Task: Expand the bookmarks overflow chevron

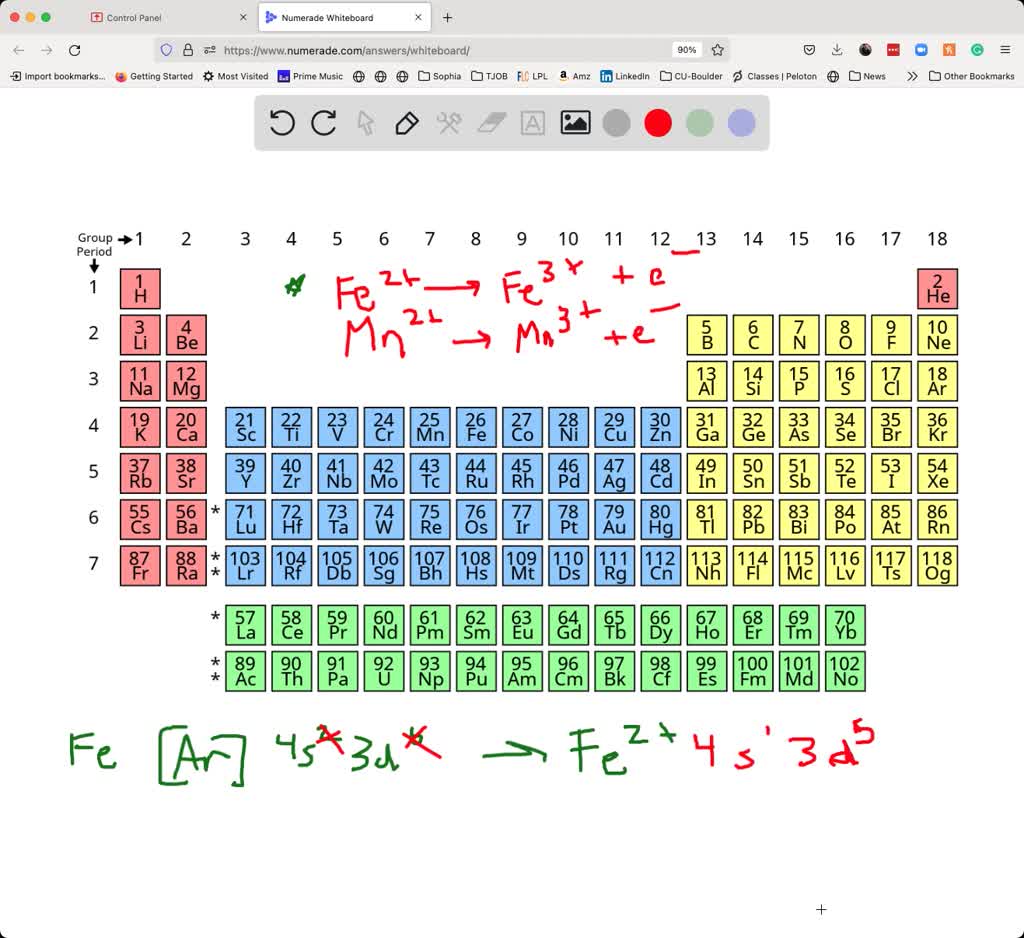Action: coord(911,76)
